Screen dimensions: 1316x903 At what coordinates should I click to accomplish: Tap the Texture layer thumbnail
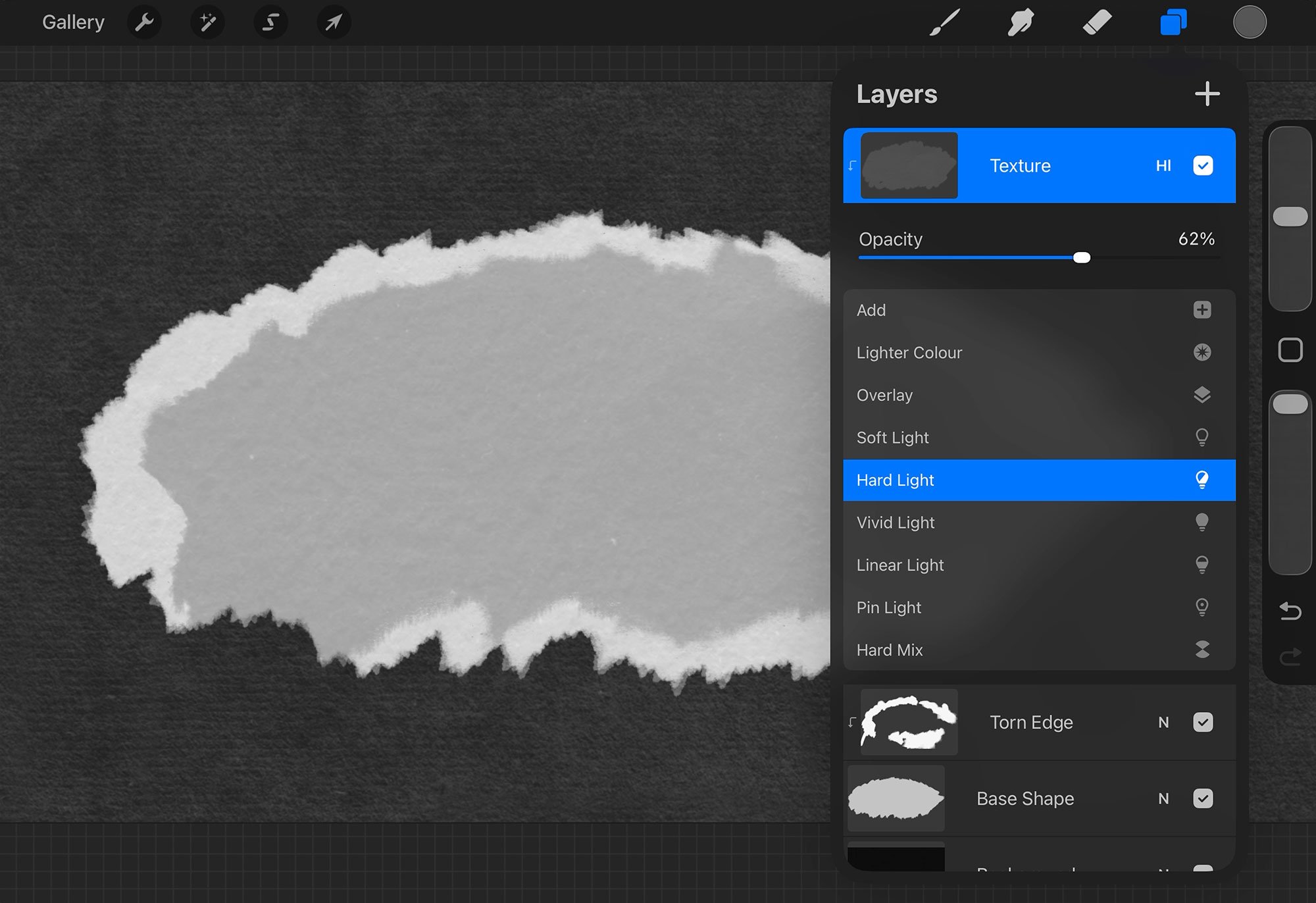909,166
